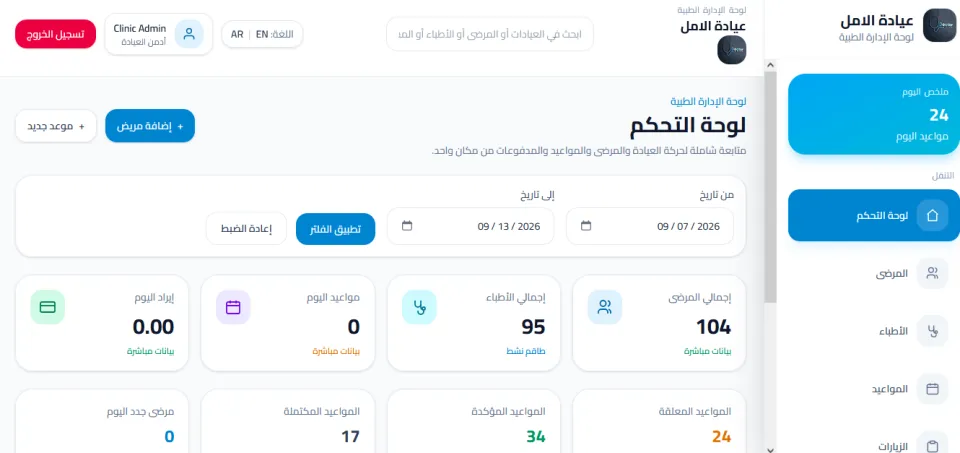
Task: Apply filter with تطبيق الفلتر
Action: tap(336, 229)
